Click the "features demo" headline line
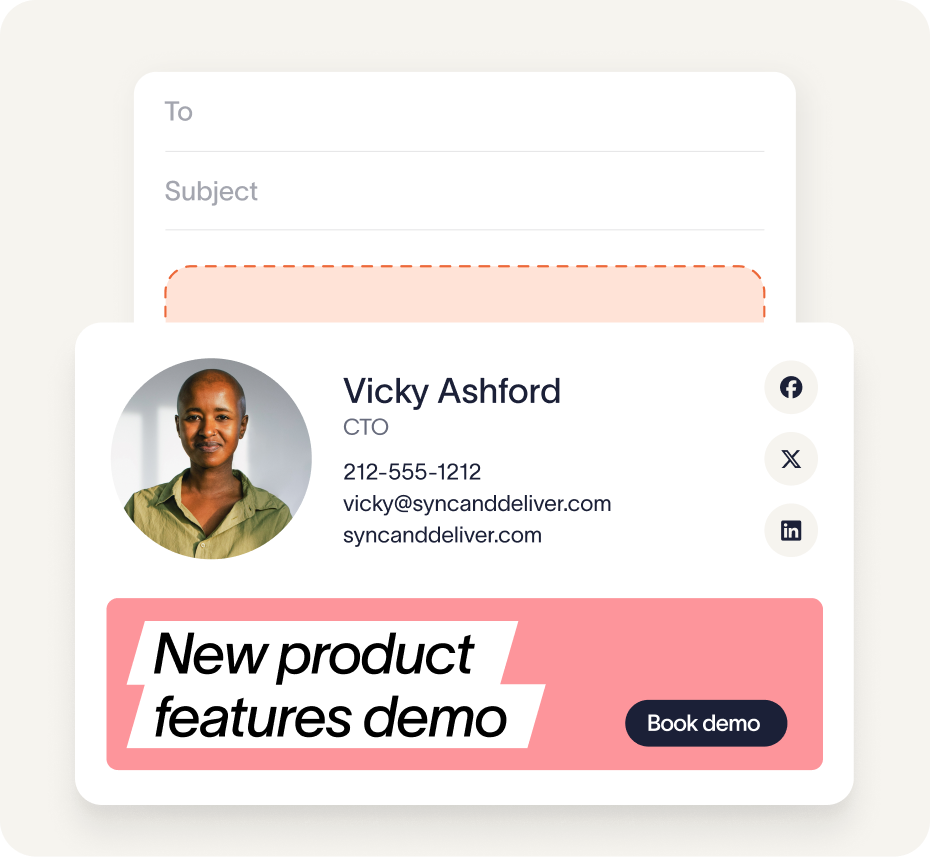The image size is (930, 857). [330, 717]
